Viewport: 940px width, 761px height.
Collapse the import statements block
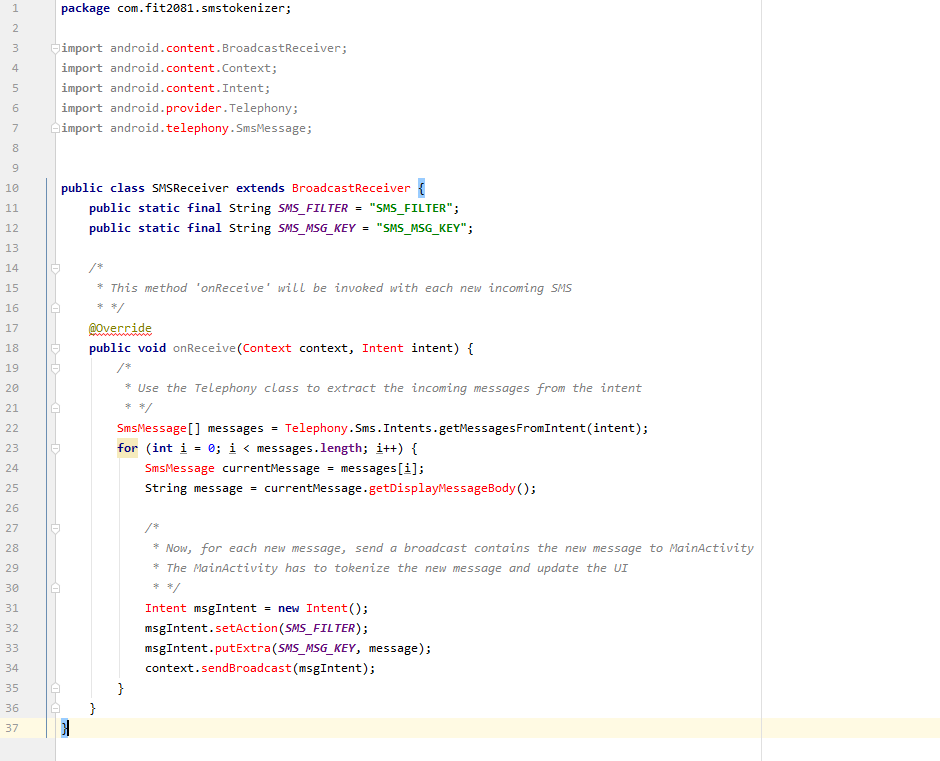point(53,47)
